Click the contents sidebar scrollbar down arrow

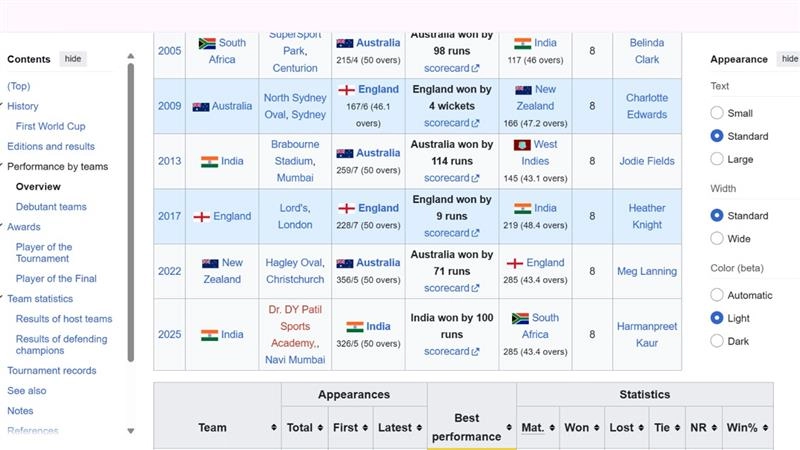tap(131, 431)
